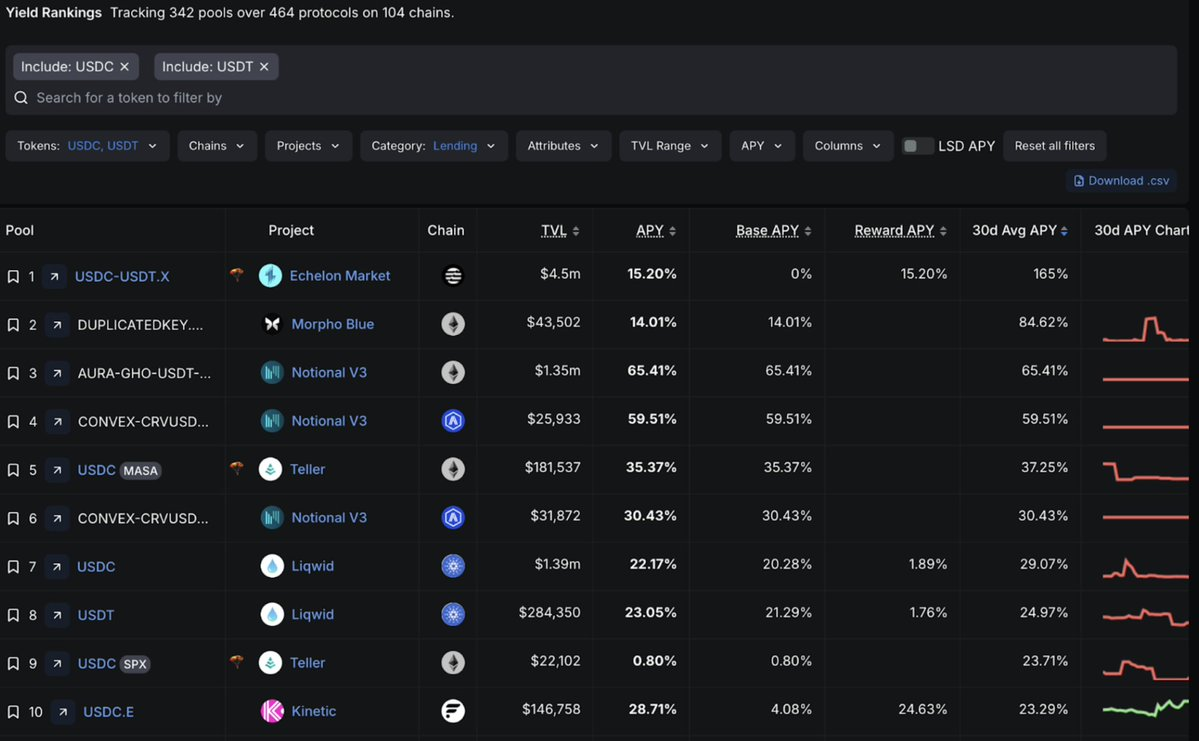This screenshot has height=741, width=1199.
Task: Bookmark the DUPLICATEDKEY pool row
Action: (13, 325)
